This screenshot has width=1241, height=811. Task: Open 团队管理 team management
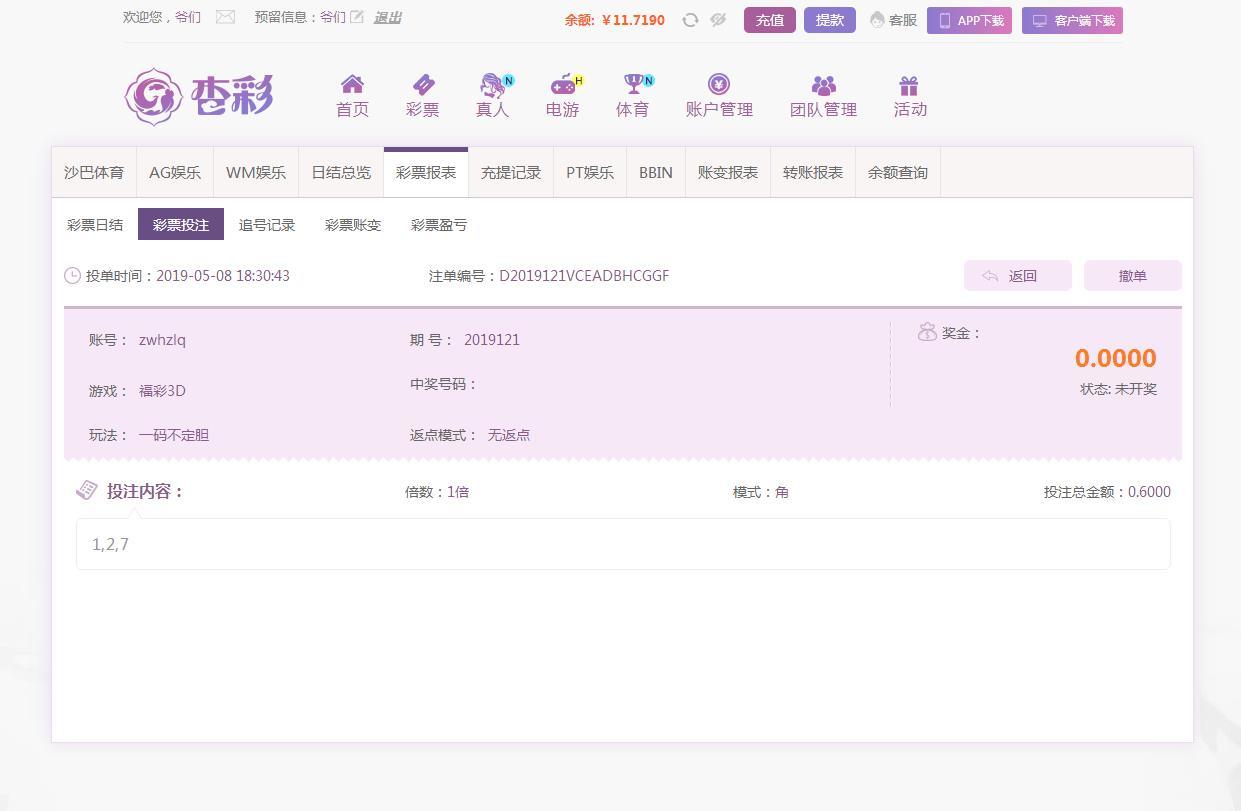[823, 85]
